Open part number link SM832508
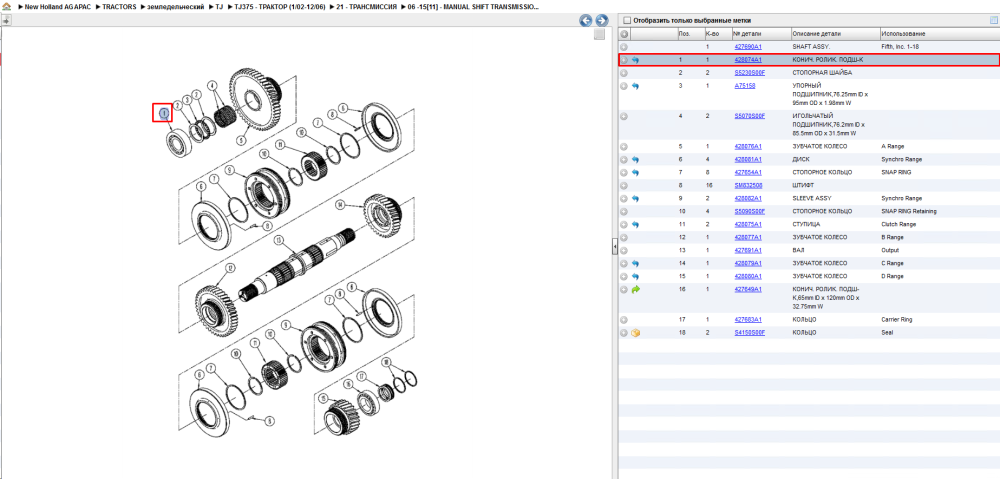Image resolution: width=1000 pixels, height=479 pixels. click(748, 185)
